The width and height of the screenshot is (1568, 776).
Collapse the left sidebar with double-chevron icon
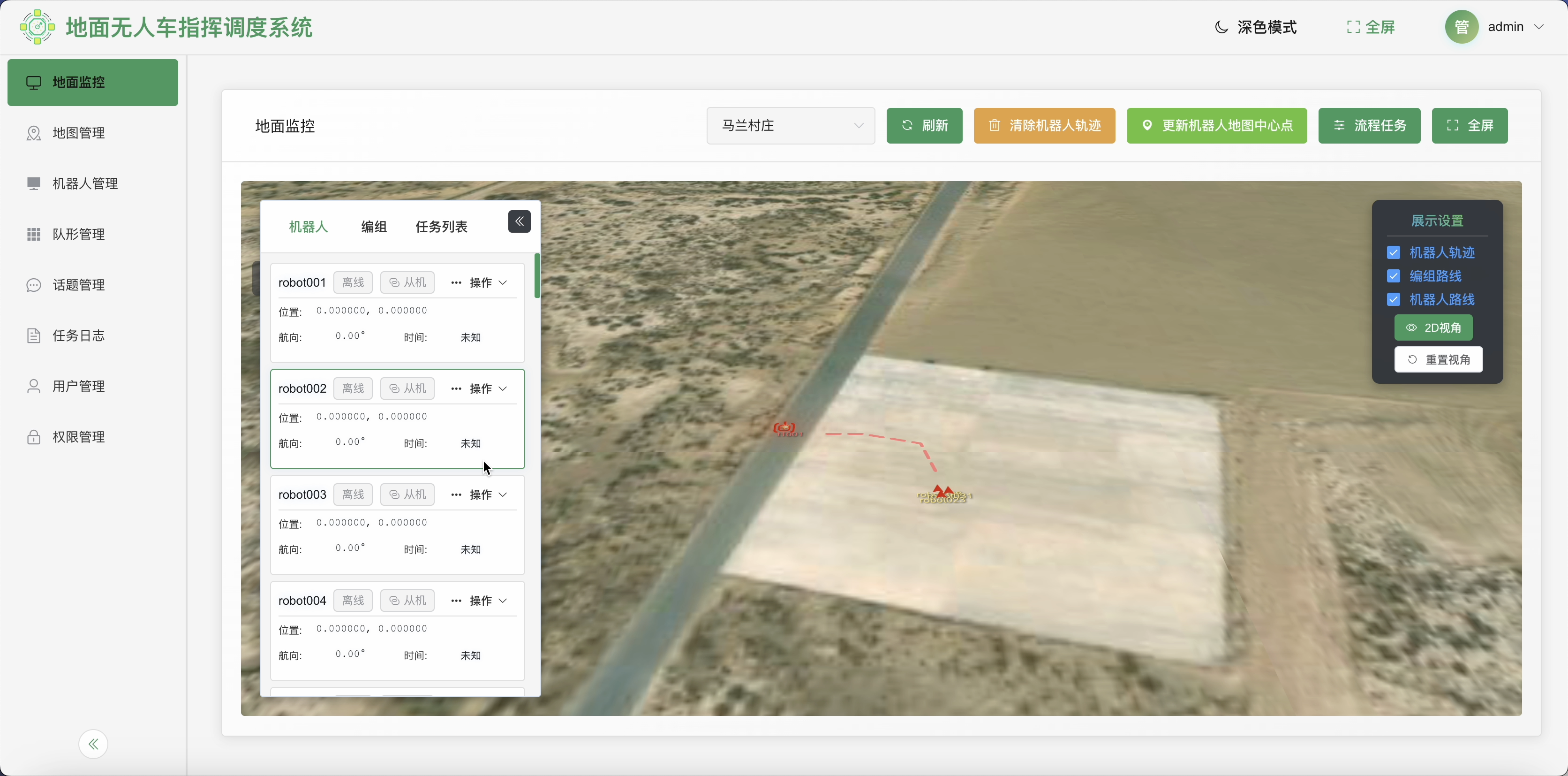(x=93, y=744)
